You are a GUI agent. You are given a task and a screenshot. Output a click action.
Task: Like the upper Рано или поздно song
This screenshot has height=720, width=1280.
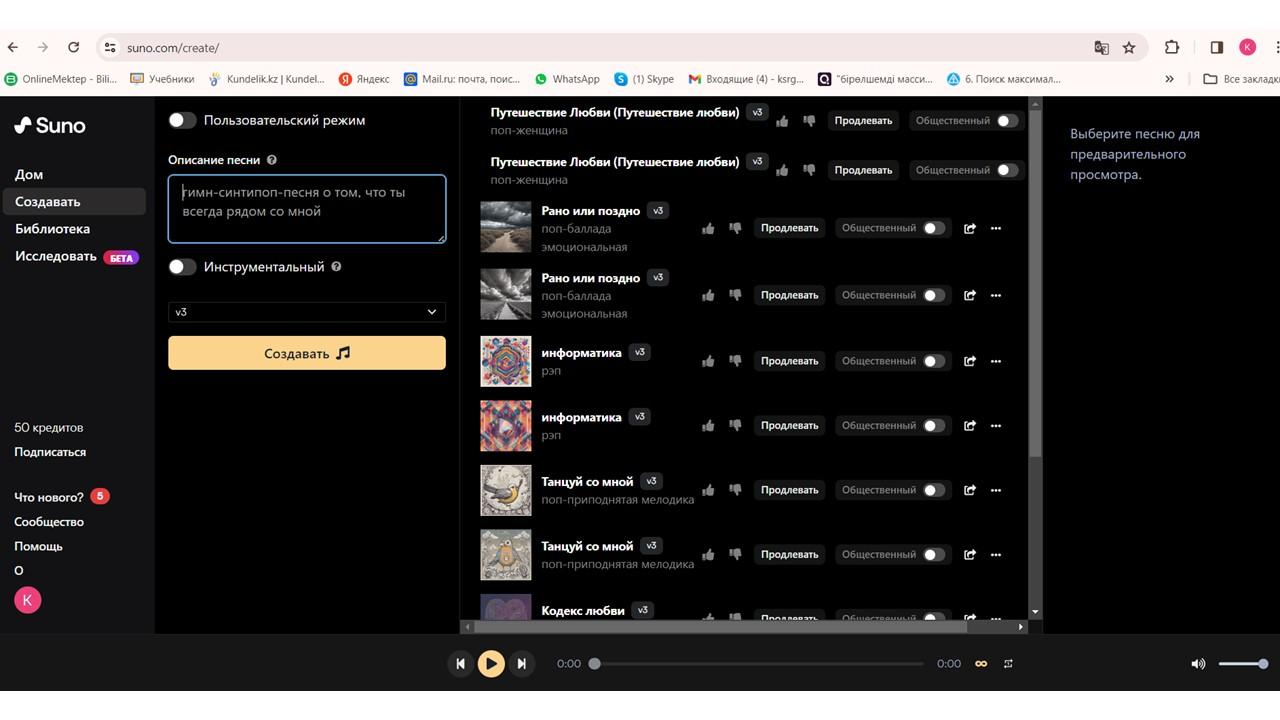pos(708,228)
